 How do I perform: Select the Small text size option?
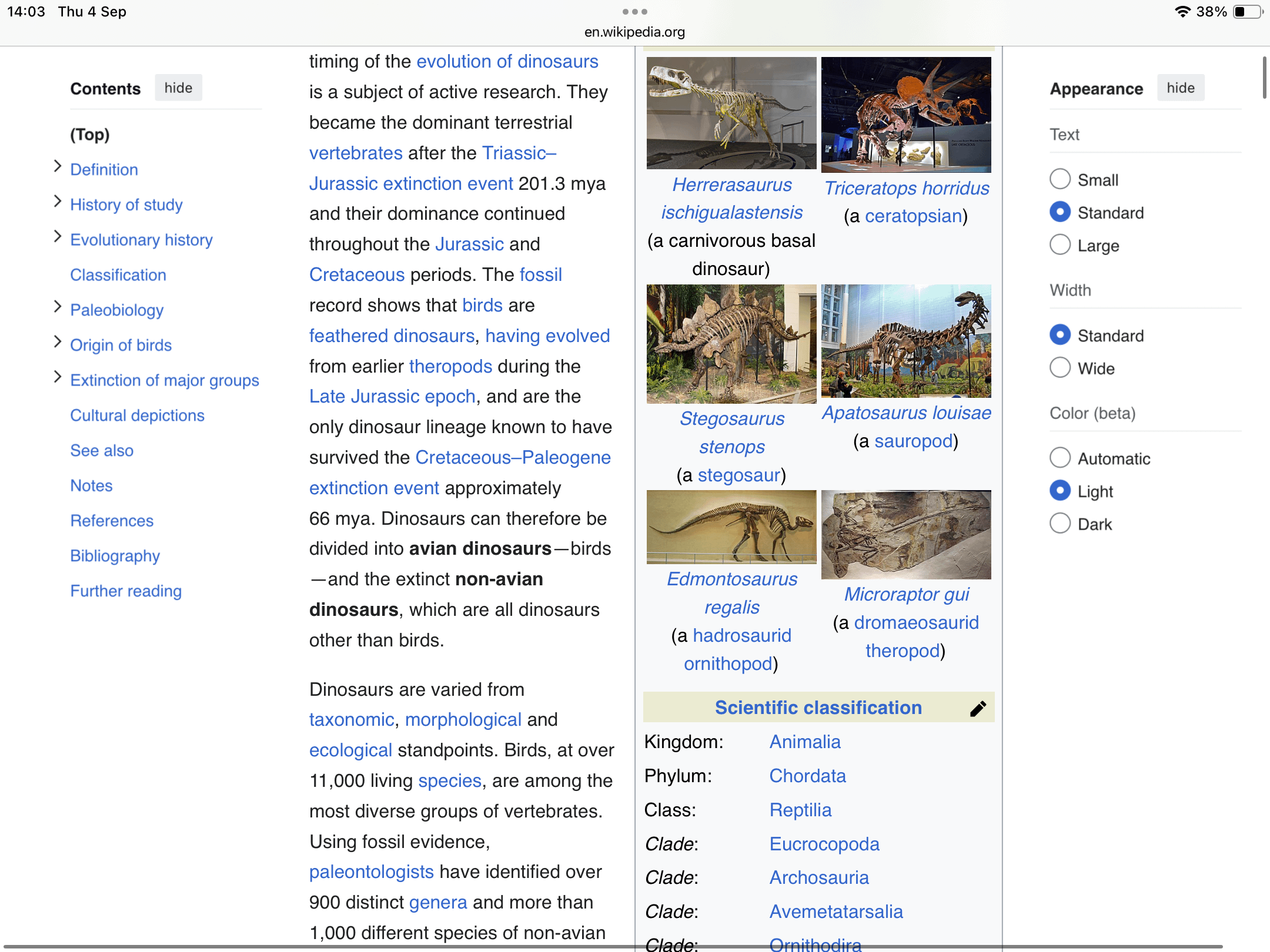[1060, 179]
